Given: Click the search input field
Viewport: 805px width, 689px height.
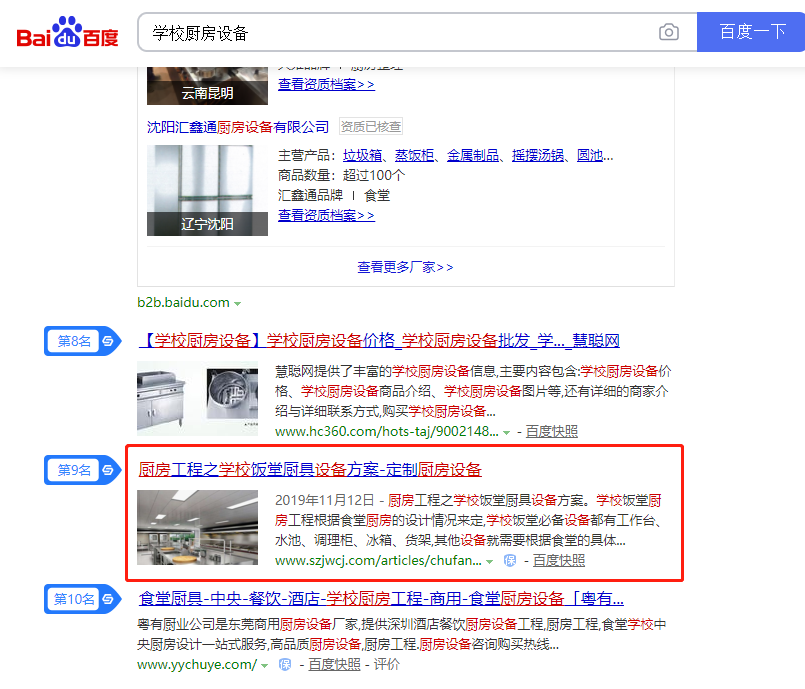Looking at the screenshot, I should [400, 33].
